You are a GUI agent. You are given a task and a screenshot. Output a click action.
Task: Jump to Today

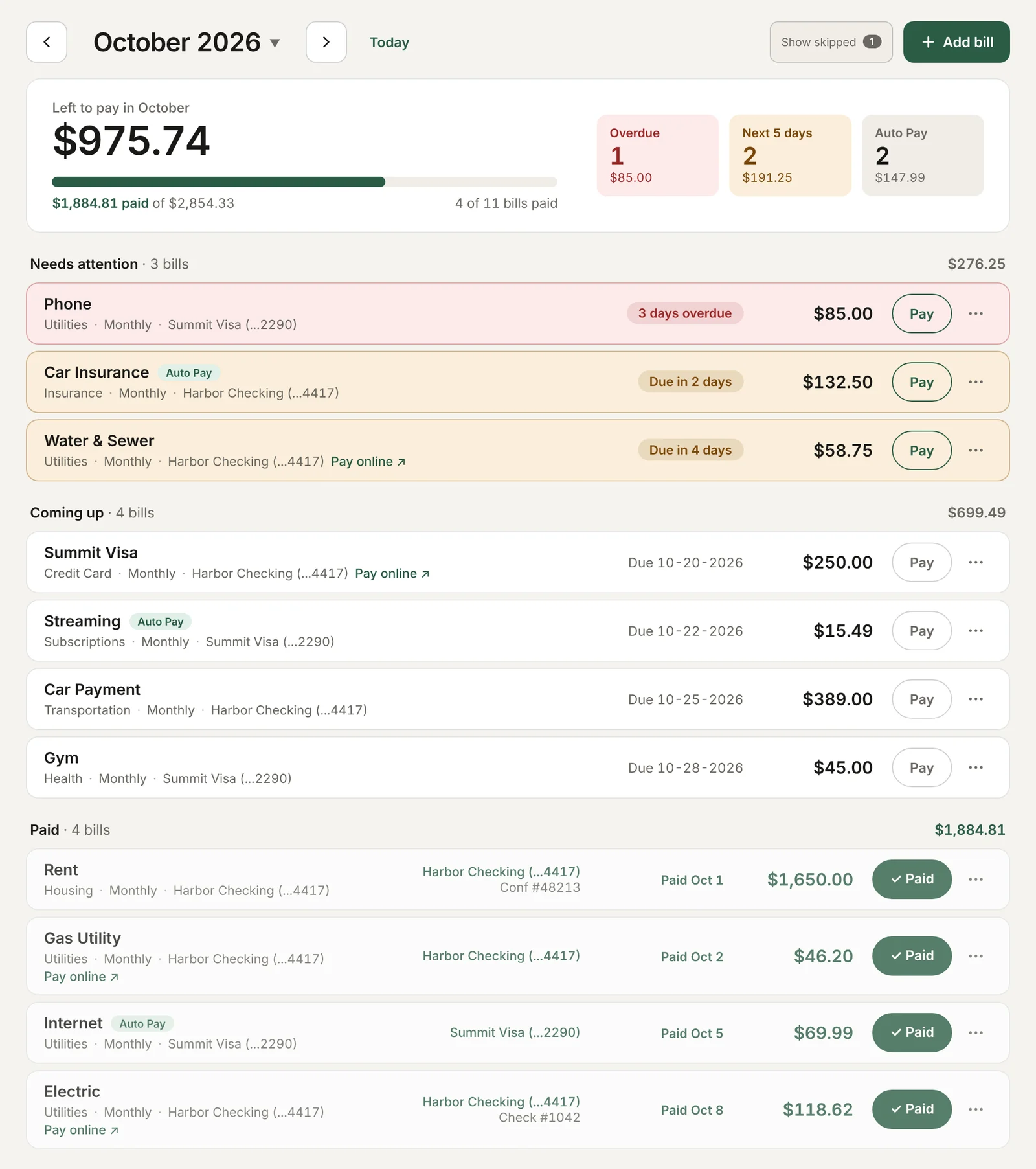click(x=389, y=42)
